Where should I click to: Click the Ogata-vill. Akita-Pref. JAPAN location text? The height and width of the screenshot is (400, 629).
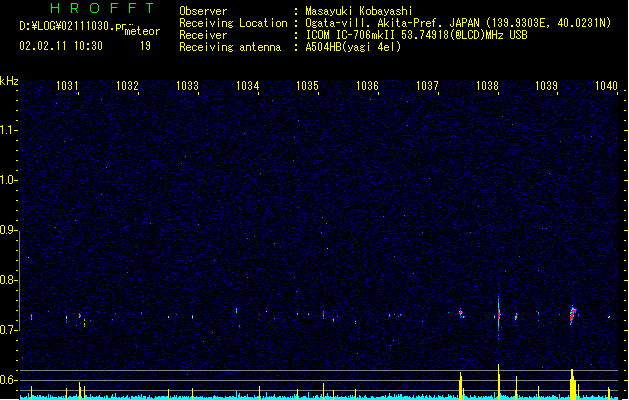click(458, 23)
